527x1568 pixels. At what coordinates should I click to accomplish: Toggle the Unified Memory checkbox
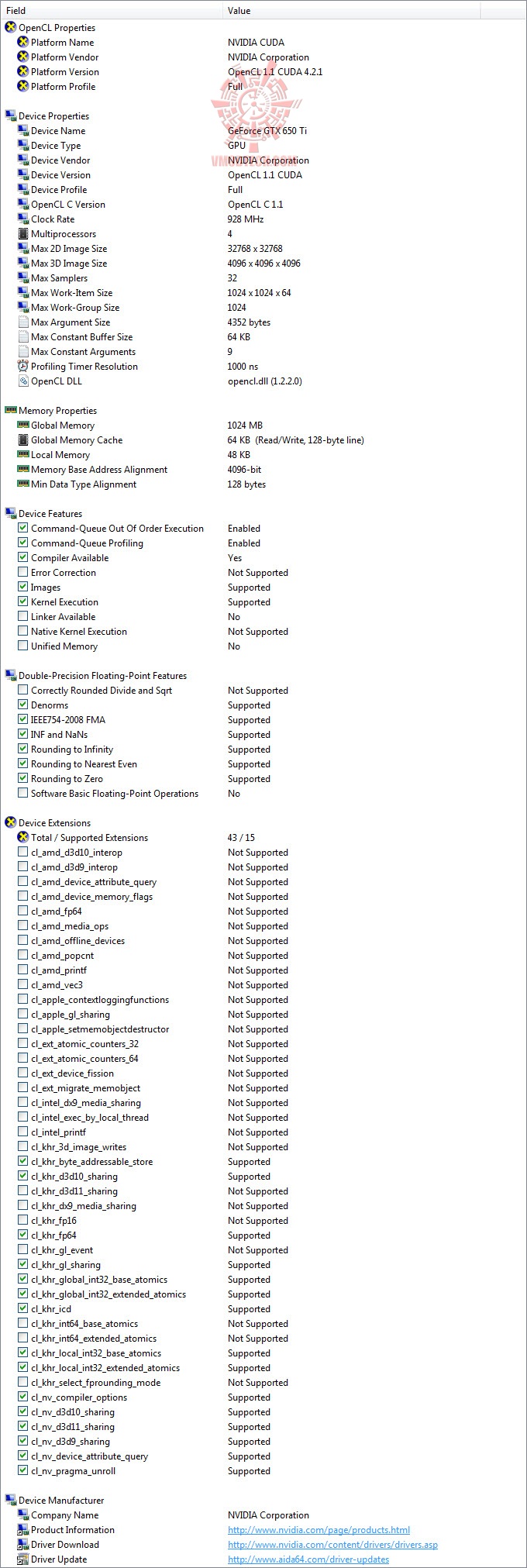pyautogui.click(x=22, y=646)
